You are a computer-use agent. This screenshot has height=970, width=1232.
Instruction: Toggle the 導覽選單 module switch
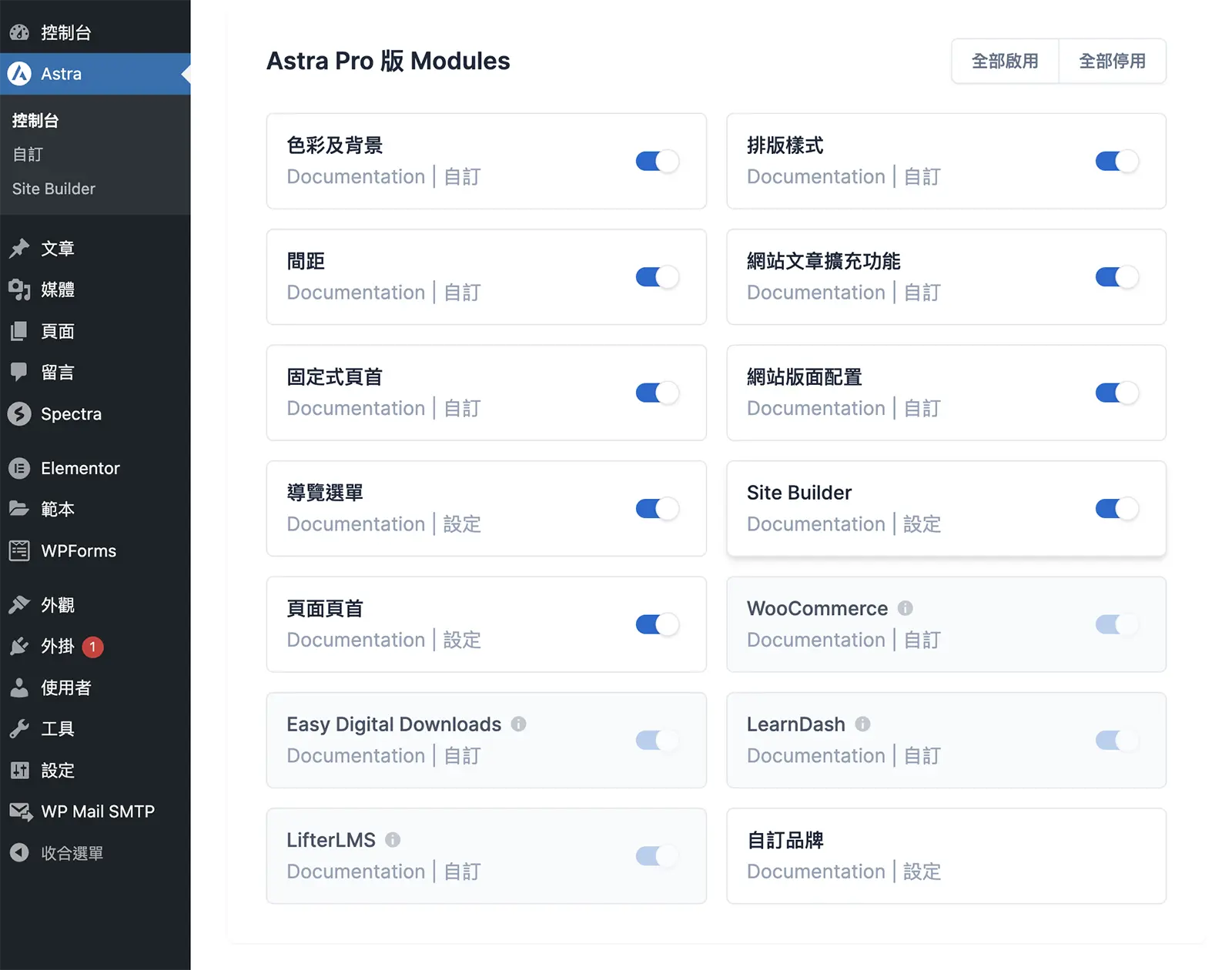(657, 509)
